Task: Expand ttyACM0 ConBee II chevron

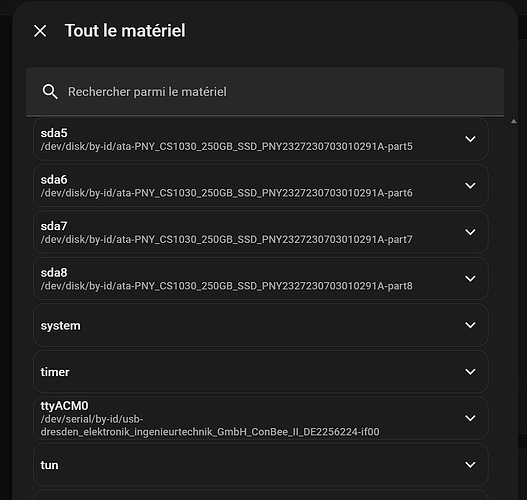Action: [470, 418]
